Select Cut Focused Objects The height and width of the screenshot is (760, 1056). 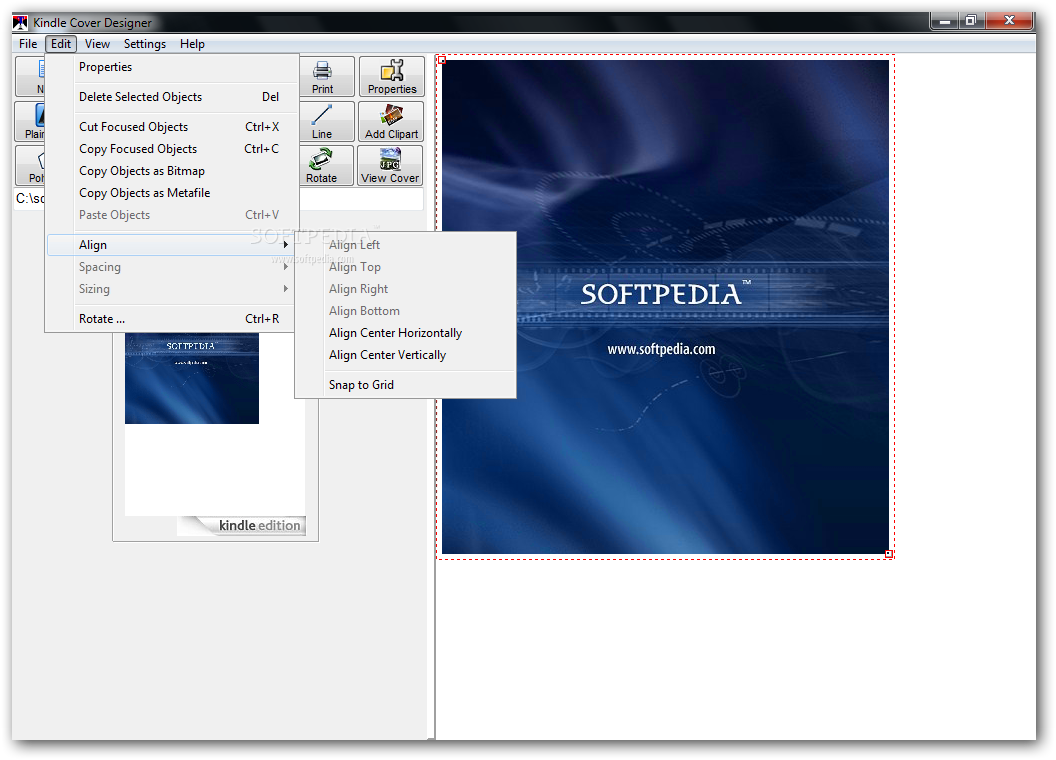172,127
